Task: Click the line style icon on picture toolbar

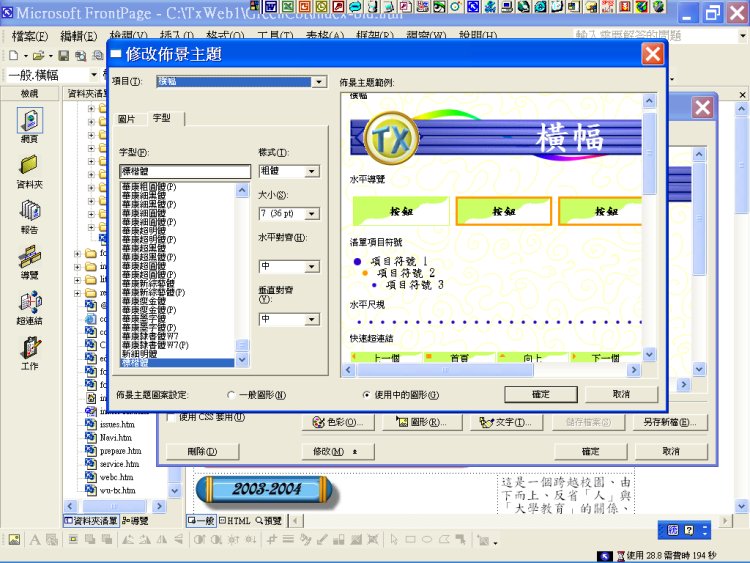Action: pos(288,540)
